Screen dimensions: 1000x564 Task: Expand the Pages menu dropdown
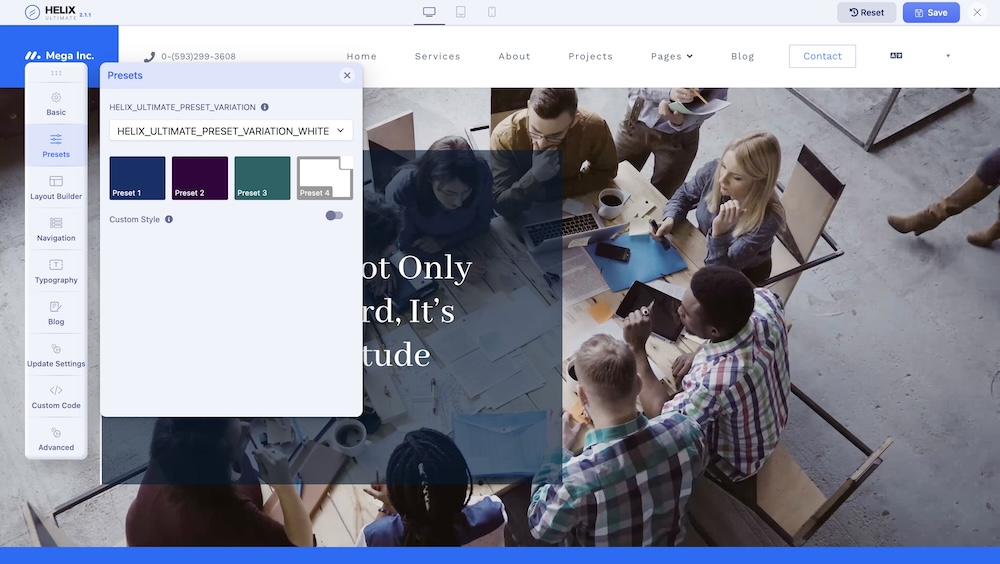tap(671, 57)
